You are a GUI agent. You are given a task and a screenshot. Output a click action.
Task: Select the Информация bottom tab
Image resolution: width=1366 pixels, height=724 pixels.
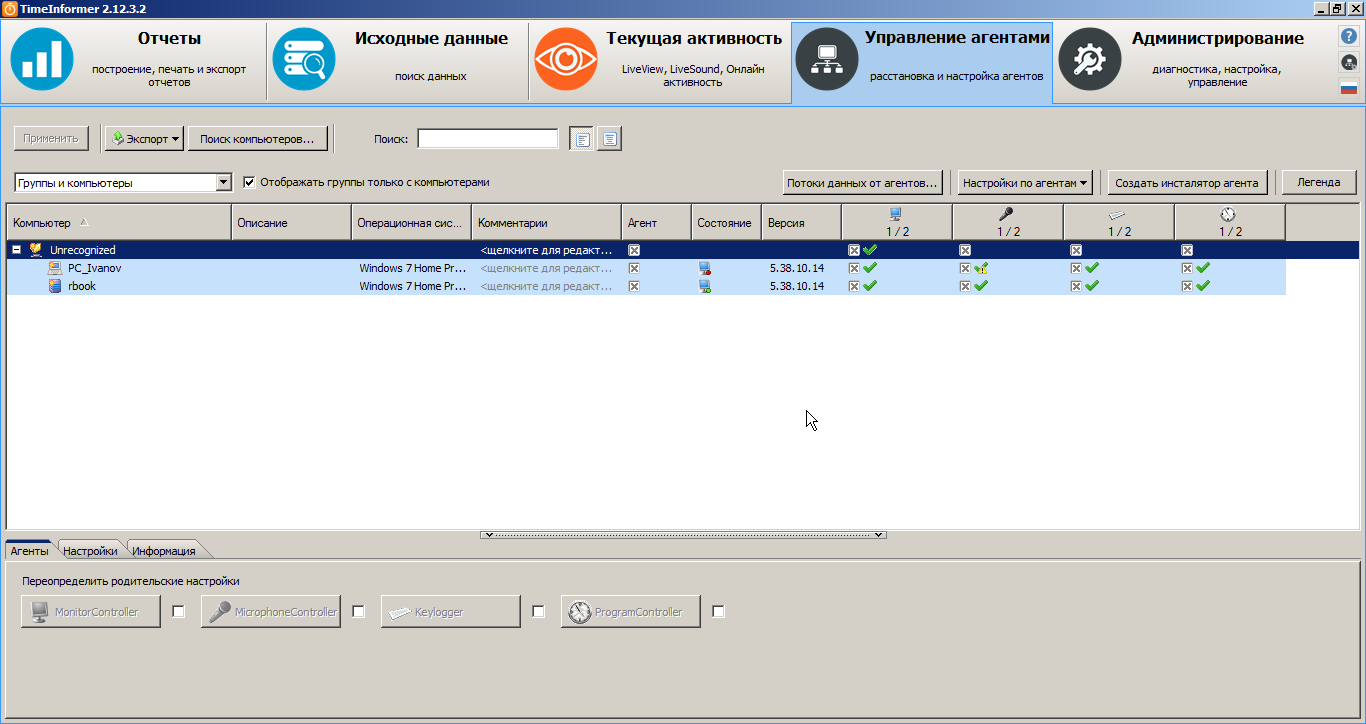click(164, 551)
